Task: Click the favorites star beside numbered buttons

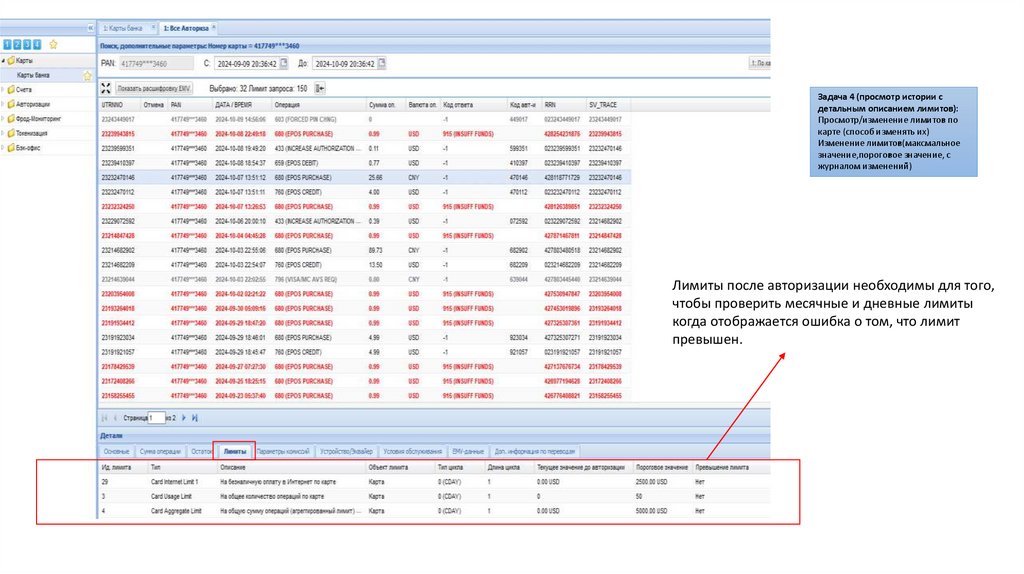Action: pyautogui.click(x=53, y=45)
